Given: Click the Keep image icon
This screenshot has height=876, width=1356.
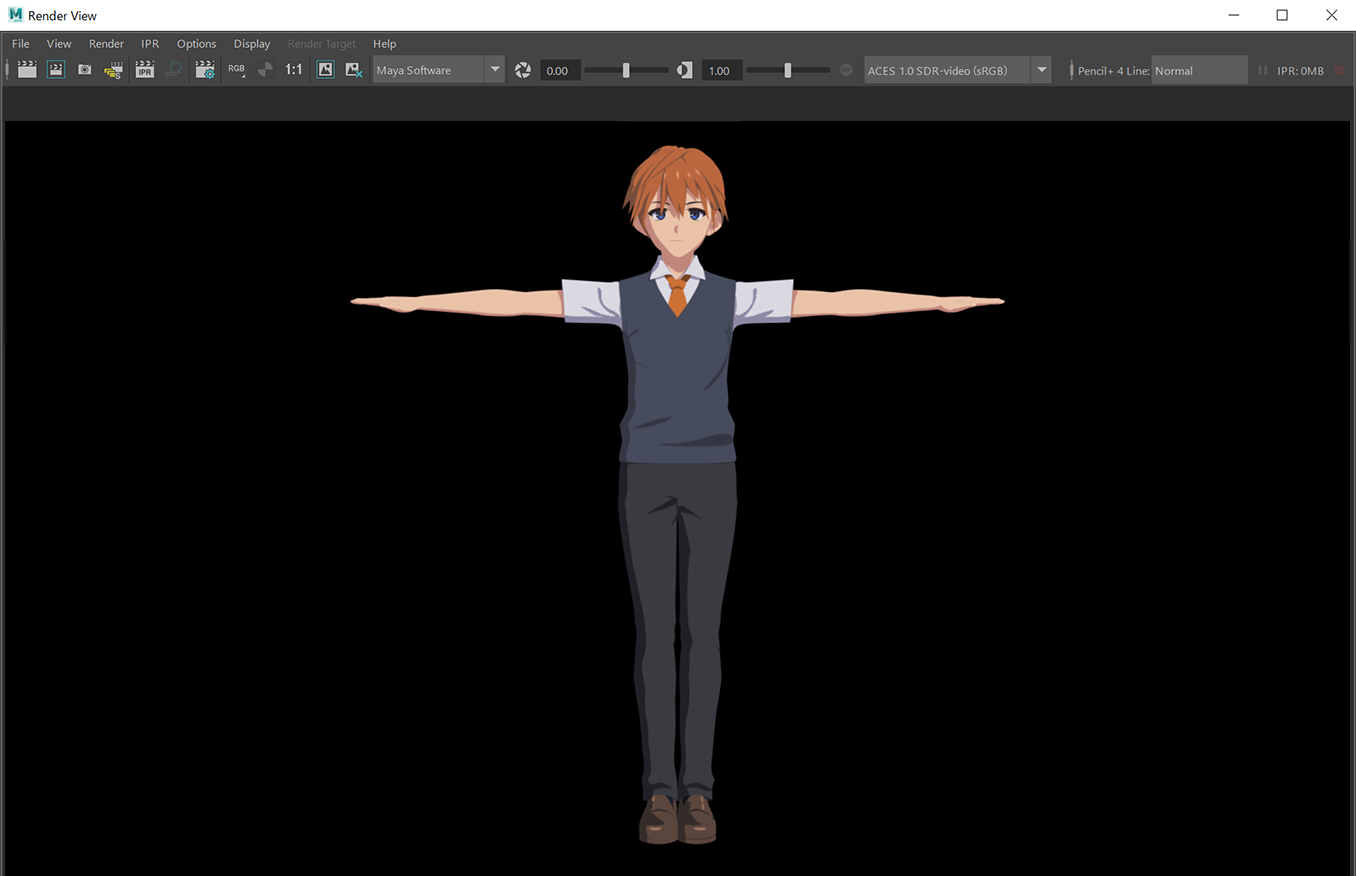Looking at the screenshot, I should pos(325,70).
